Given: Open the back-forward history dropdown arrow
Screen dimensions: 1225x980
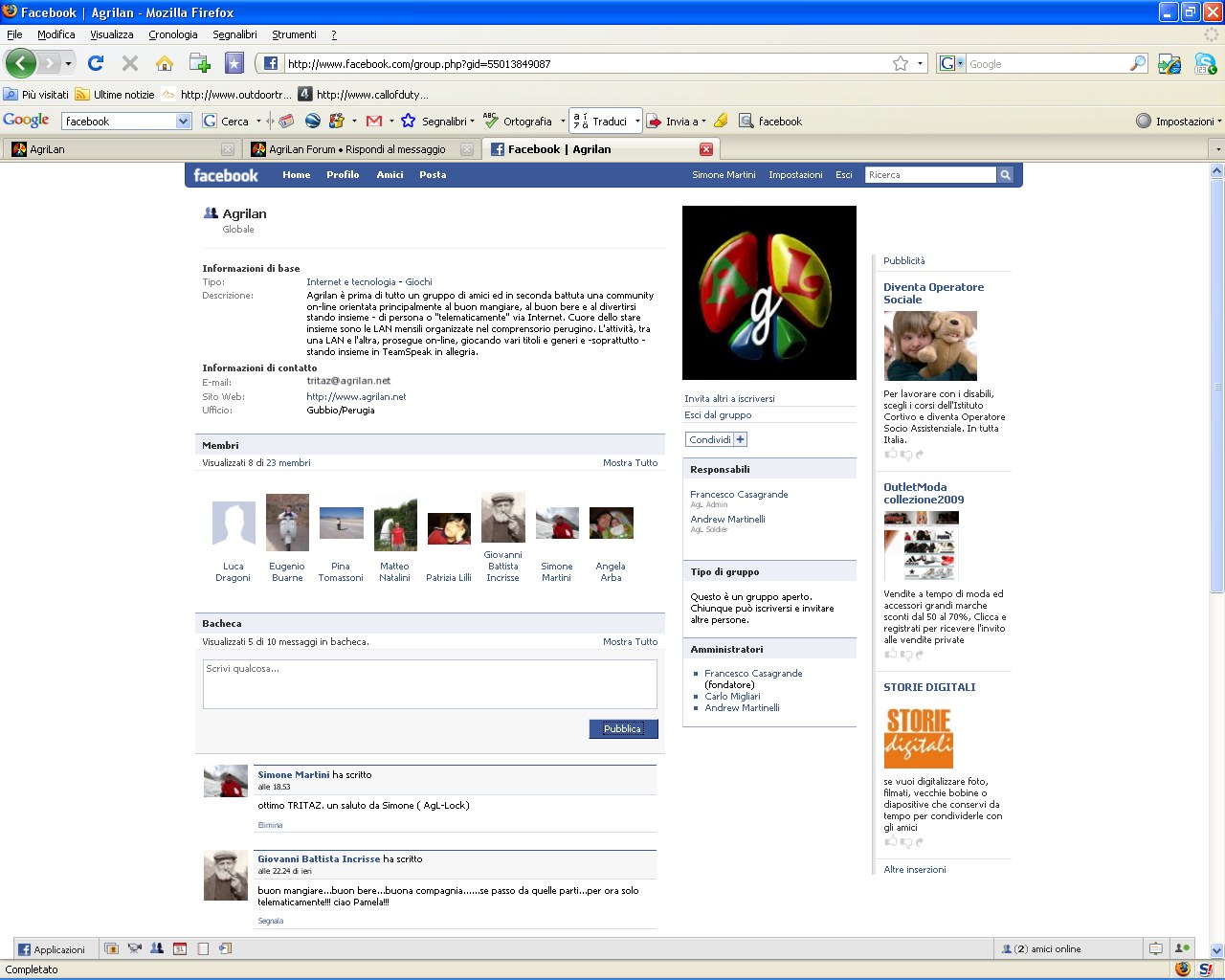Looking at the screenshot, I should (68, 64).
